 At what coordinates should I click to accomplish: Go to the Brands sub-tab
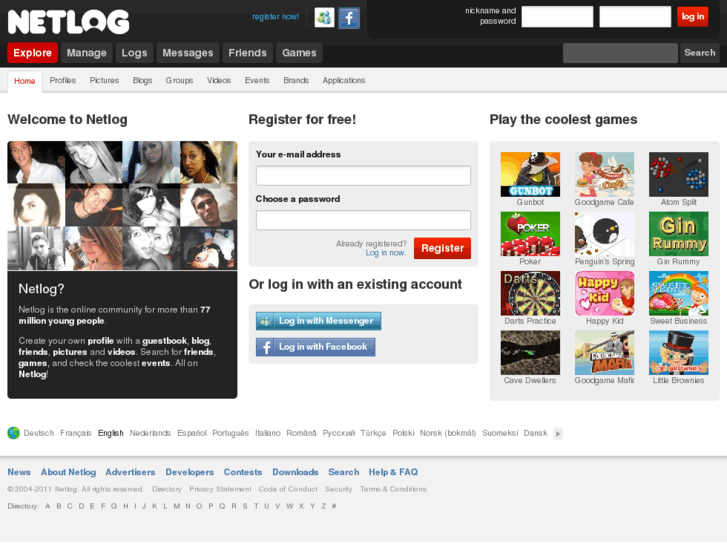[x=296, y=80]
